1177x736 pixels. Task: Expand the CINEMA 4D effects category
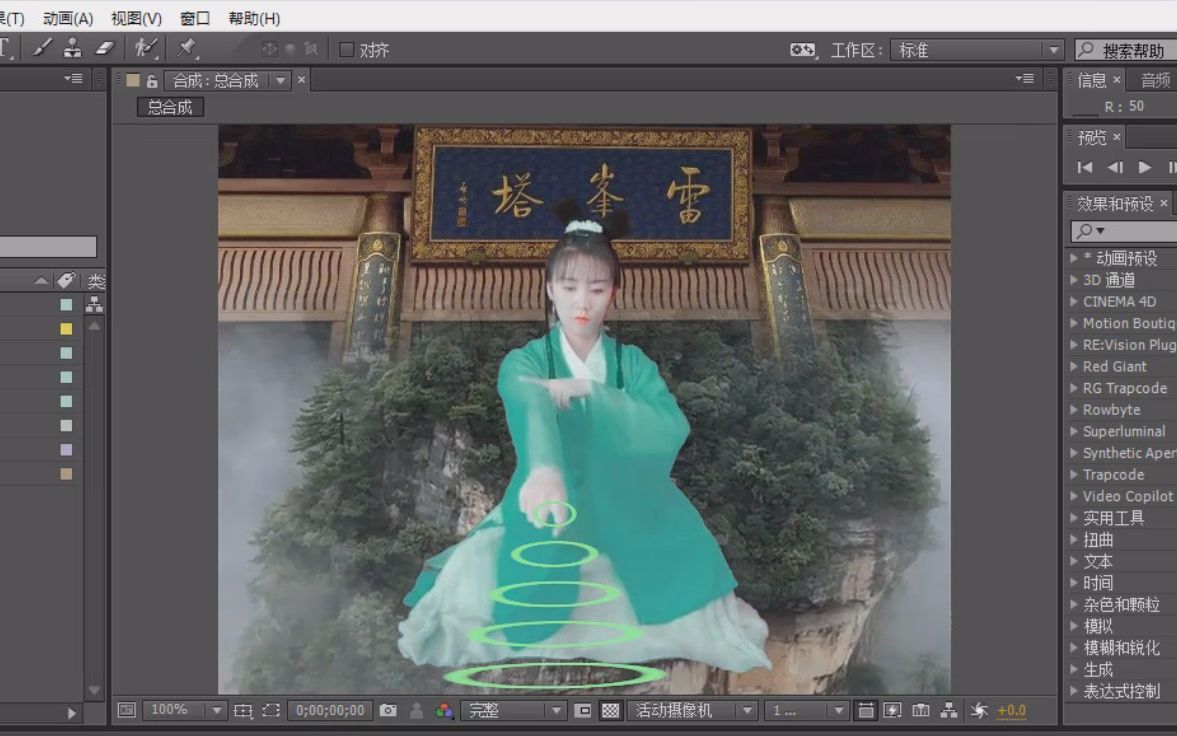click(x=1073, y=301)
